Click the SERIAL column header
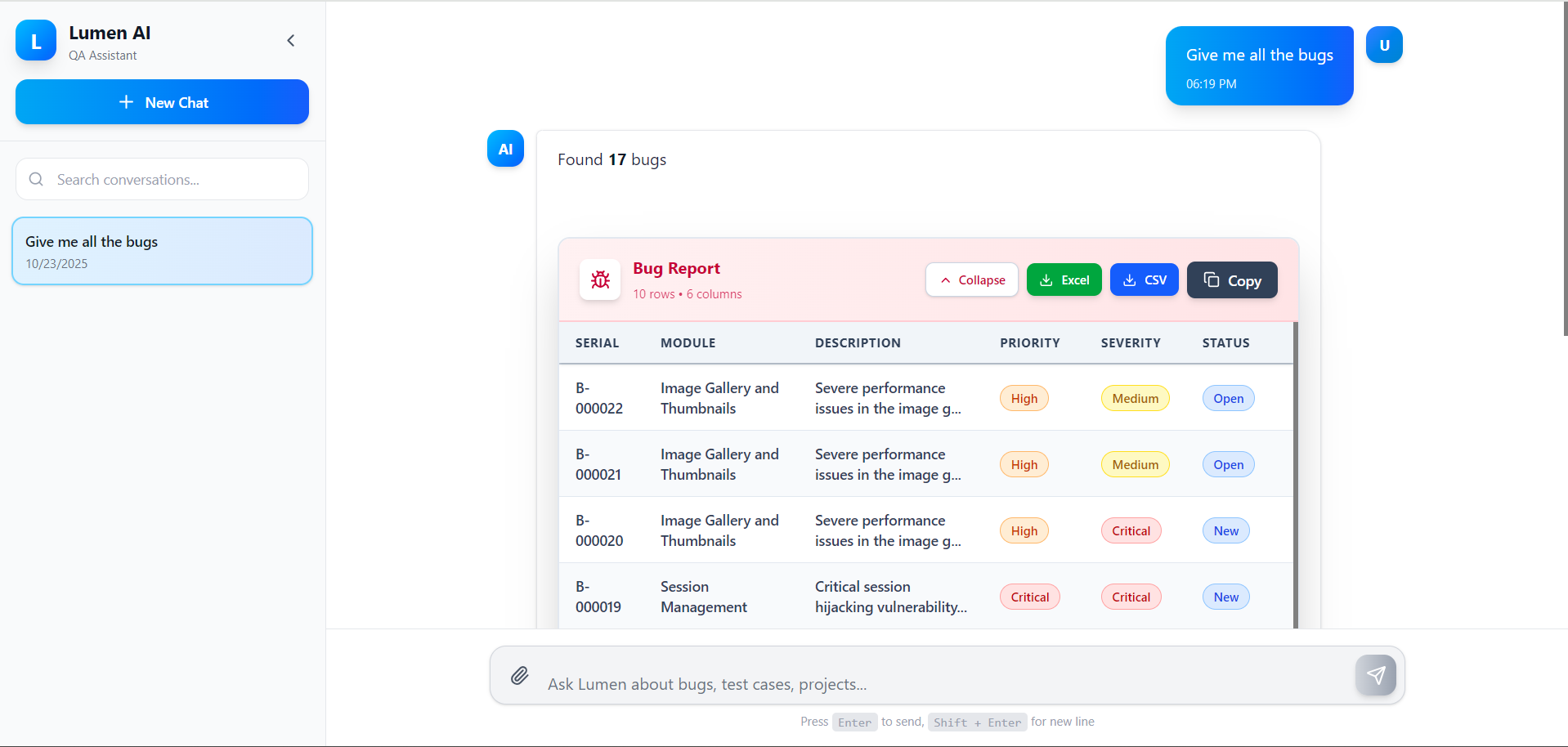Viewport: 1568px width, 747px height. click(597, 343)
